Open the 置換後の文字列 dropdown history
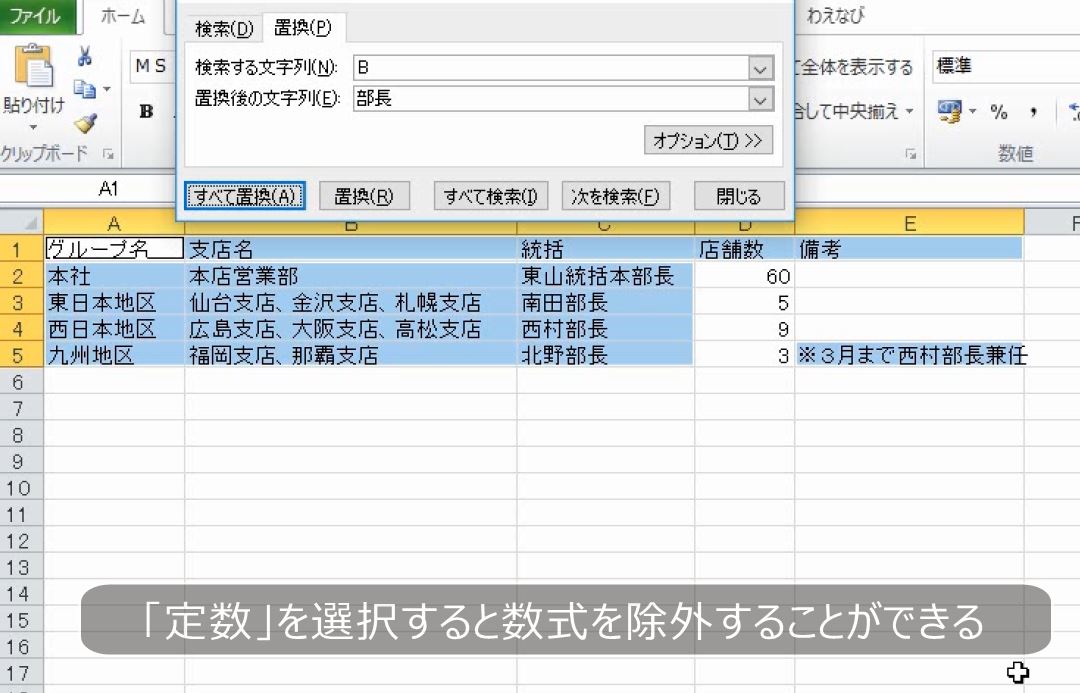The width and height of the screenshot is (1080, 693). (x=763, y=100)
